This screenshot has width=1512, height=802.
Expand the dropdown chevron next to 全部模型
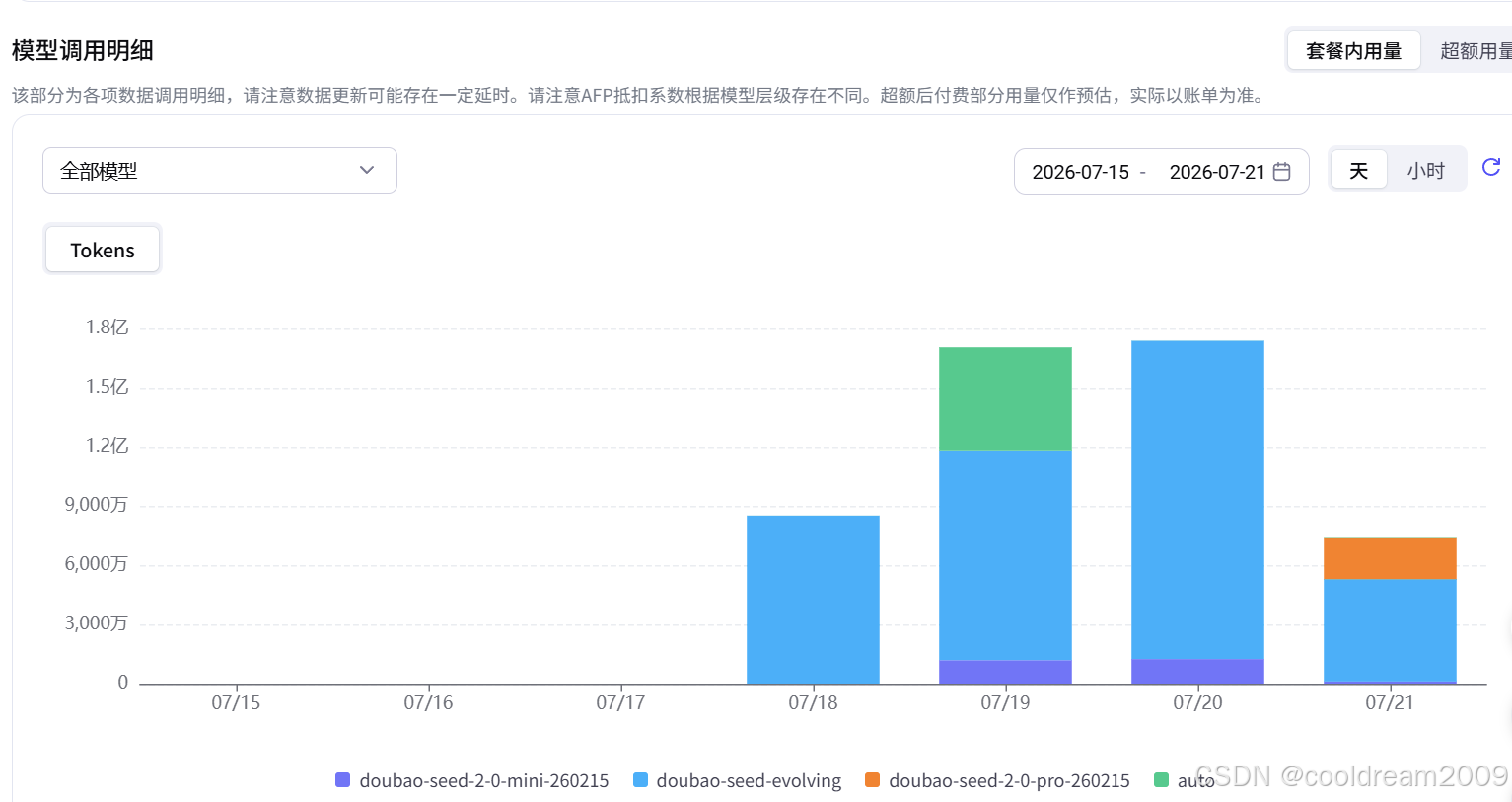tap(367, 171)
